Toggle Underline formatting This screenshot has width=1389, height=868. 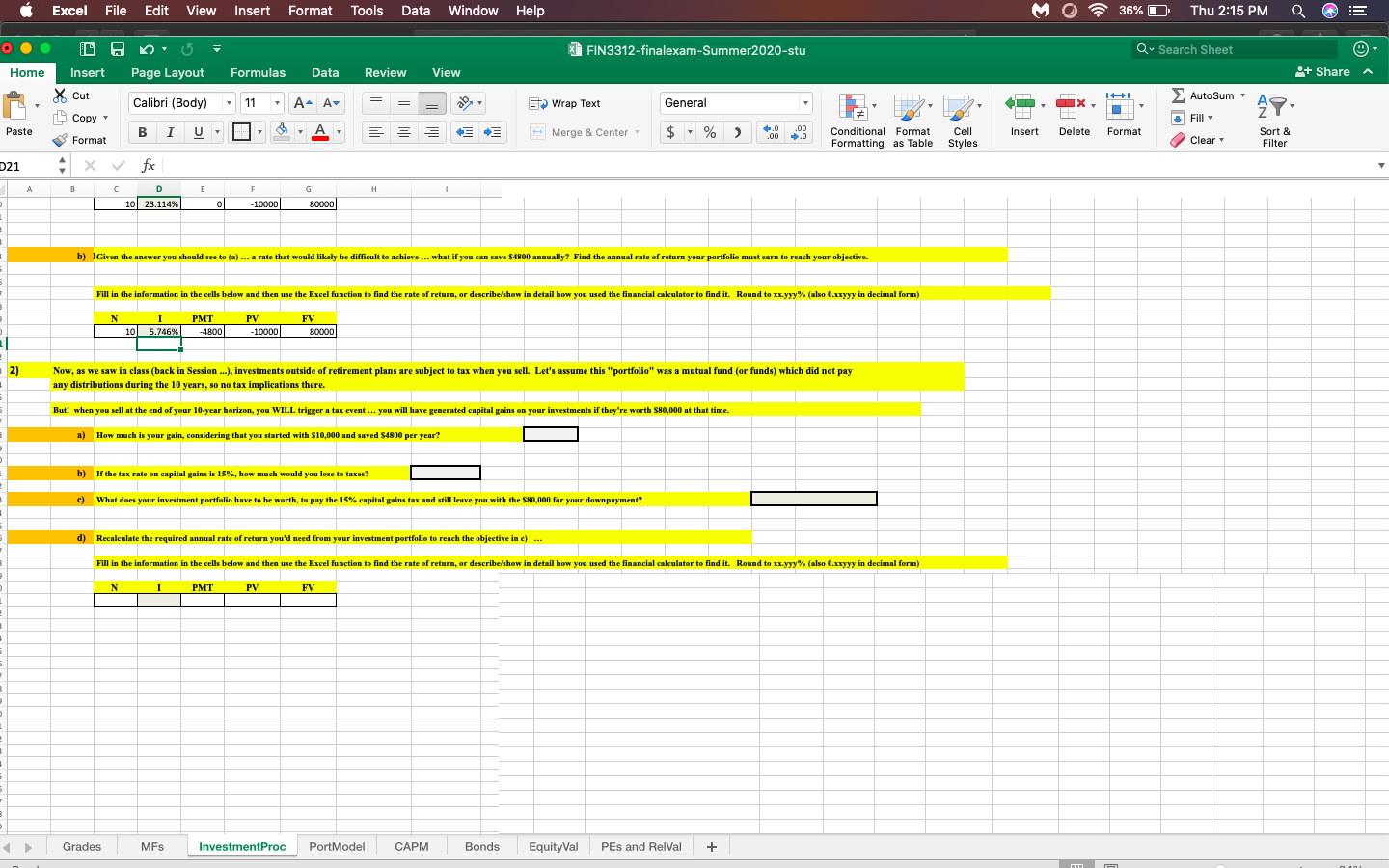pos(199,132)
